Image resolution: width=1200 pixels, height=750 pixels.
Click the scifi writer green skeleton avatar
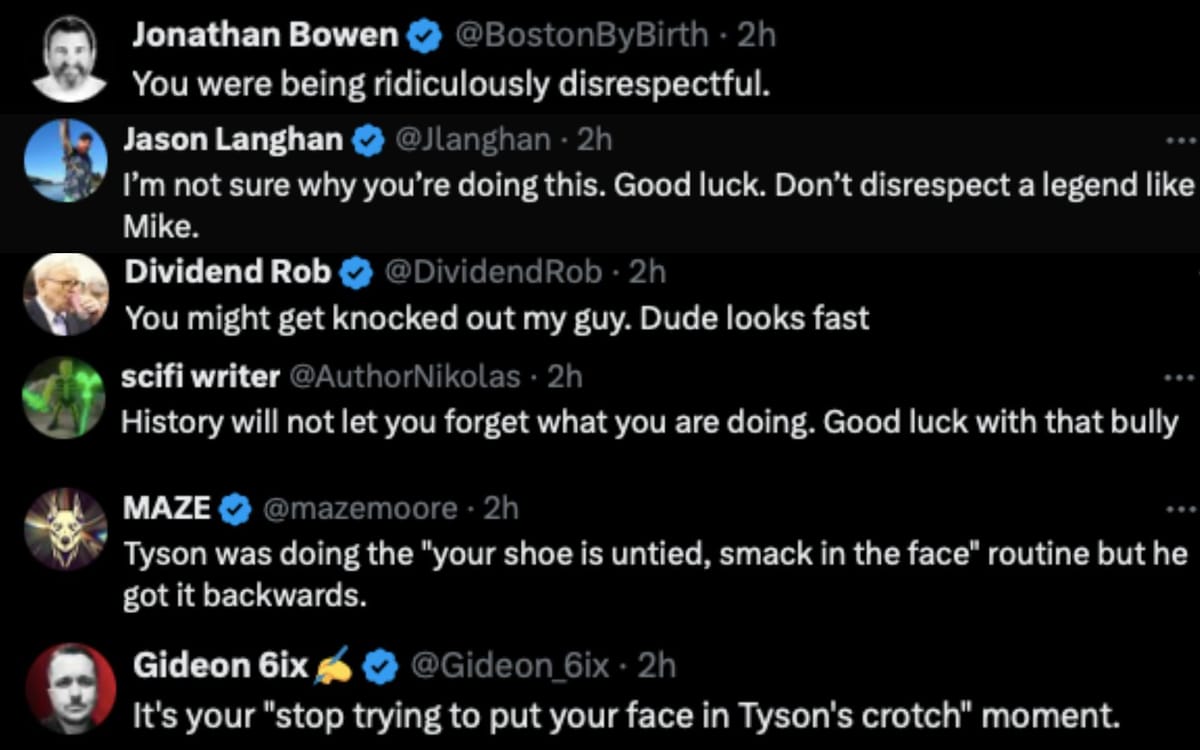pos(63,398)
